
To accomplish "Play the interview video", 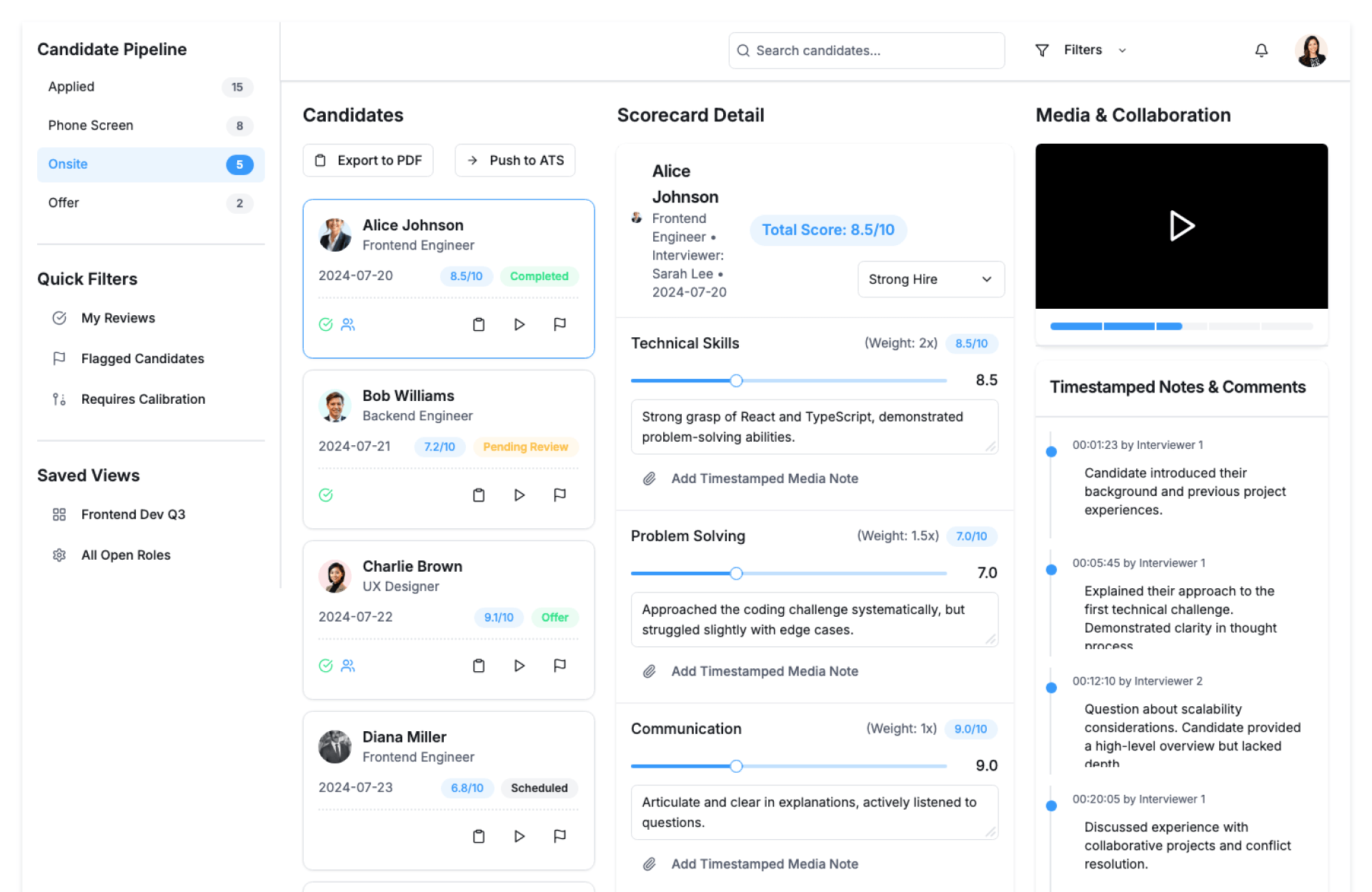I will [x=1181, y=226].
